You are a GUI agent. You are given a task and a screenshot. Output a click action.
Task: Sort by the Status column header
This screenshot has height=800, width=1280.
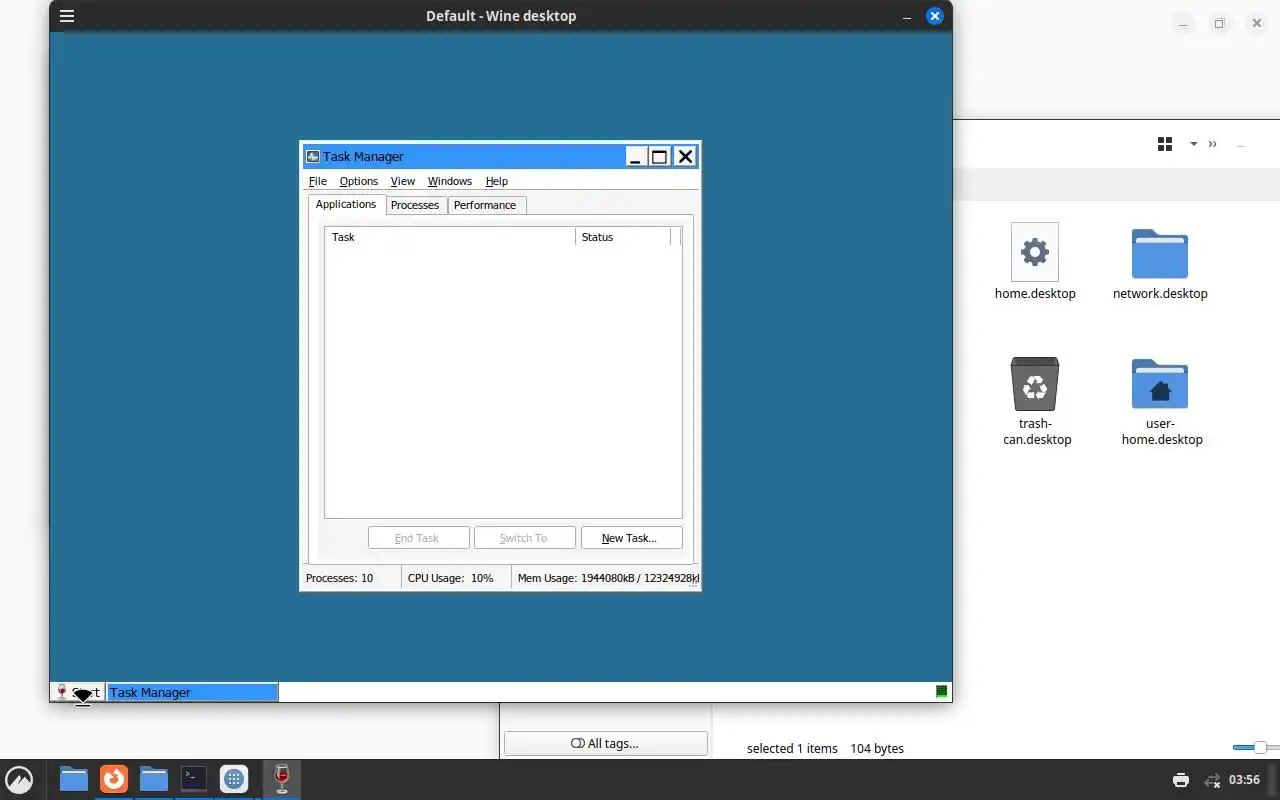(x=623, y=237)
